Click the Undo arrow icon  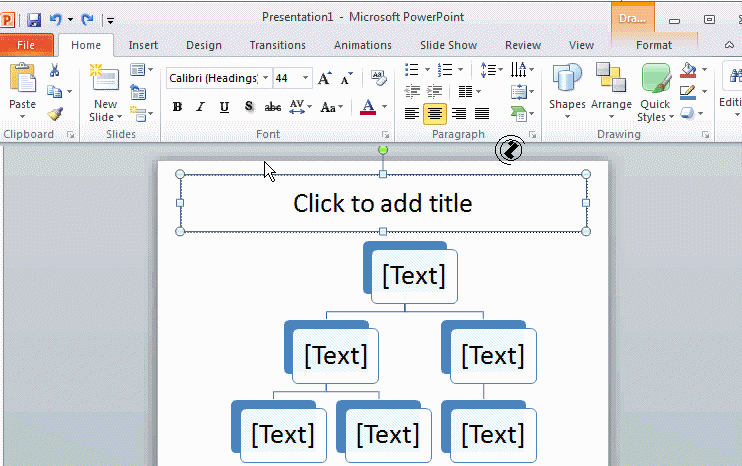coord(56,20)
